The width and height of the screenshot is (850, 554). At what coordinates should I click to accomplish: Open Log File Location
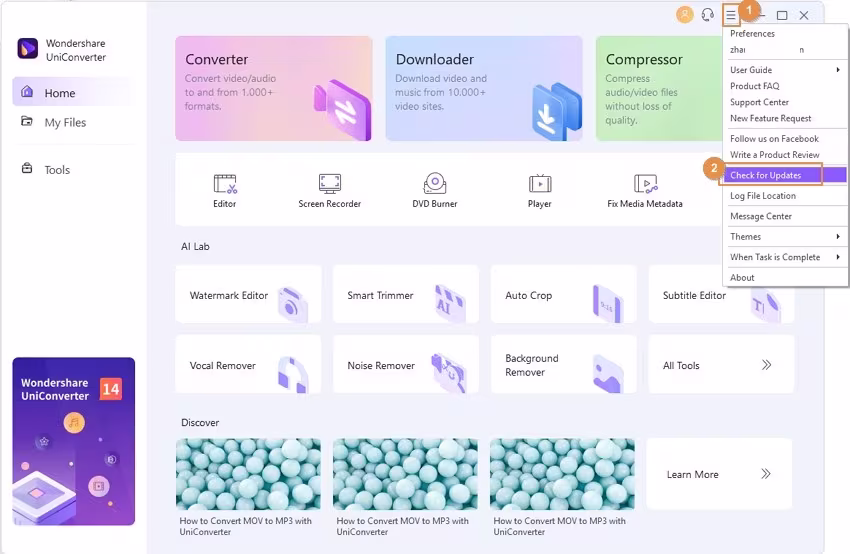click(x=785, y=196)
